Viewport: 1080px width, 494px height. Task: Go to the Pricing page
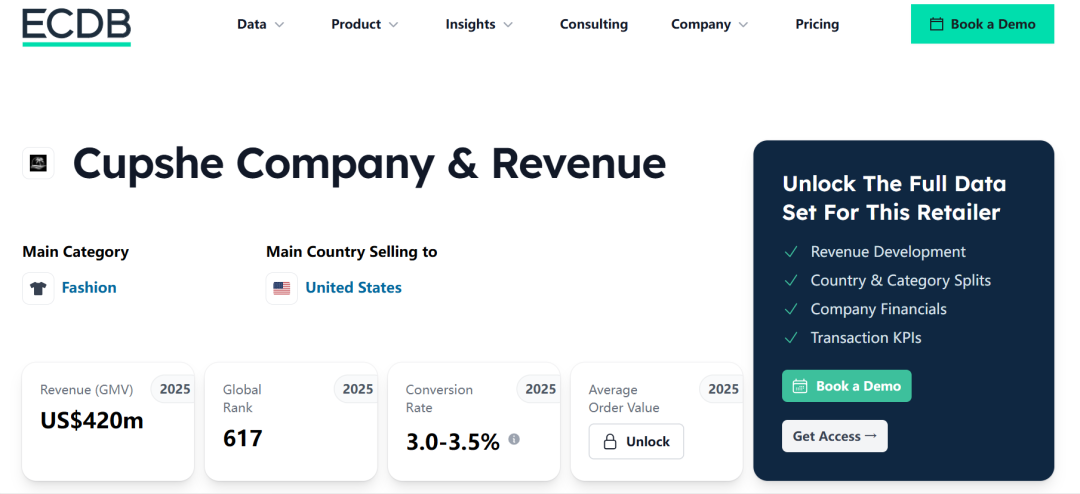pos(817,24)
